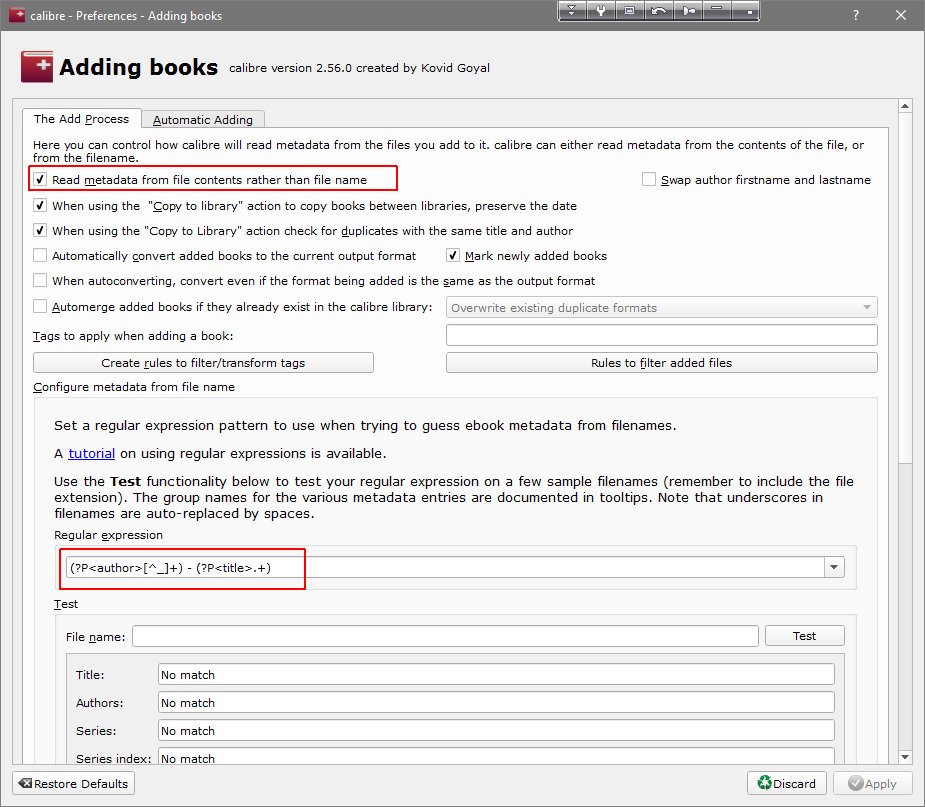925x807 pixels.
Task: Click the File name input field
Action: [x=445, y=636]
